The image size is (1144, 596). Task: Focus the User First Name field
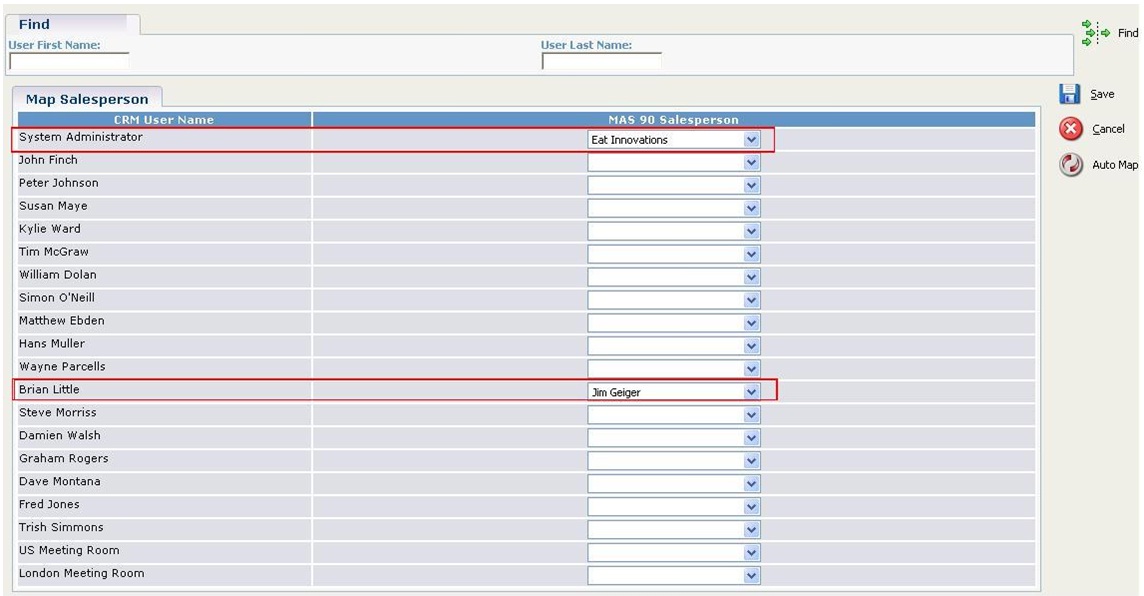[69, 61]
